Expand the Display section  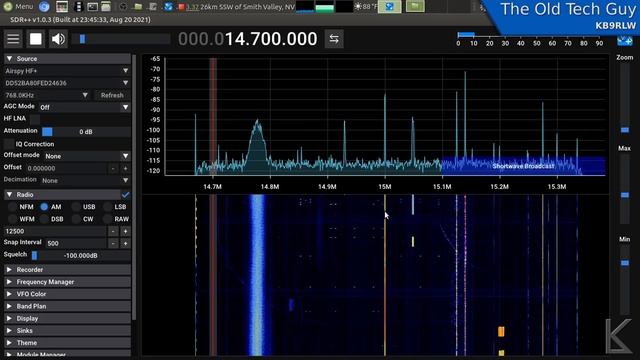tap(67, 318)
